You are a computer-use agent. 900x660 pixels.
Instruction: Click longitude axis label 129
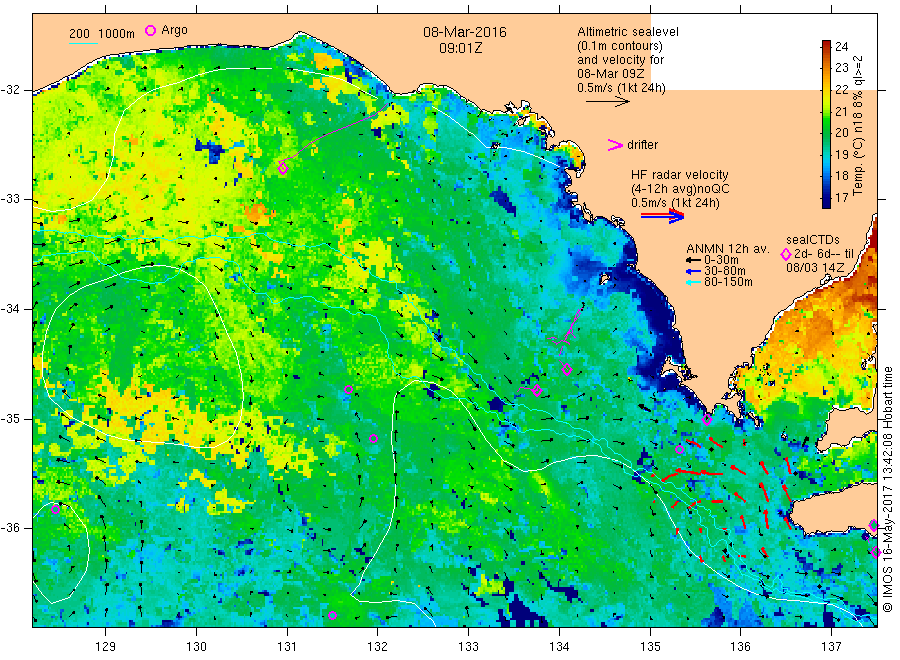(106, 647)
